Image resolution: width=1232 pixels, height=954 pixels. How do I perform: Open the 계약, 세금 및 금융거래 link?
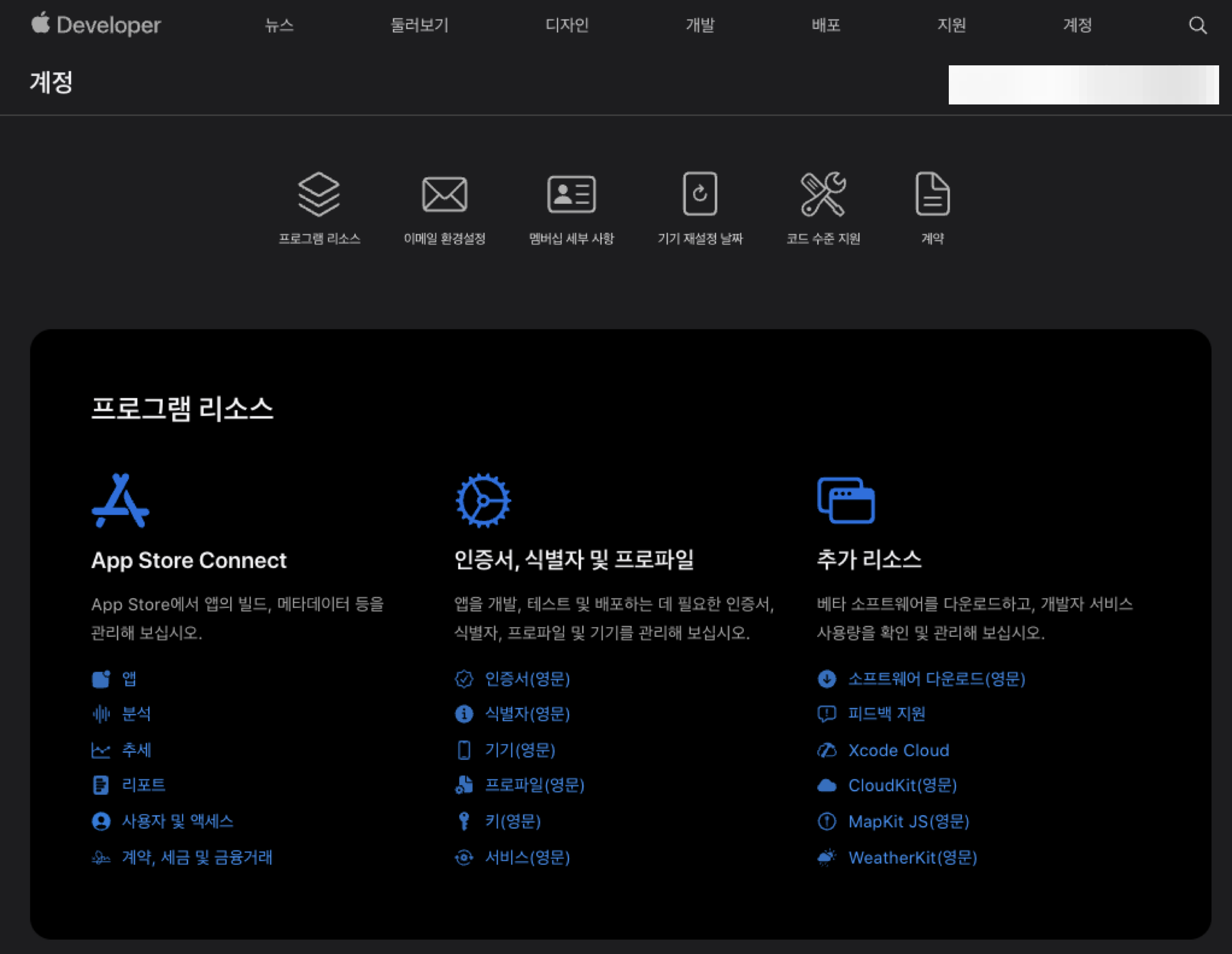pyautogui.click(x=197, y=858)
